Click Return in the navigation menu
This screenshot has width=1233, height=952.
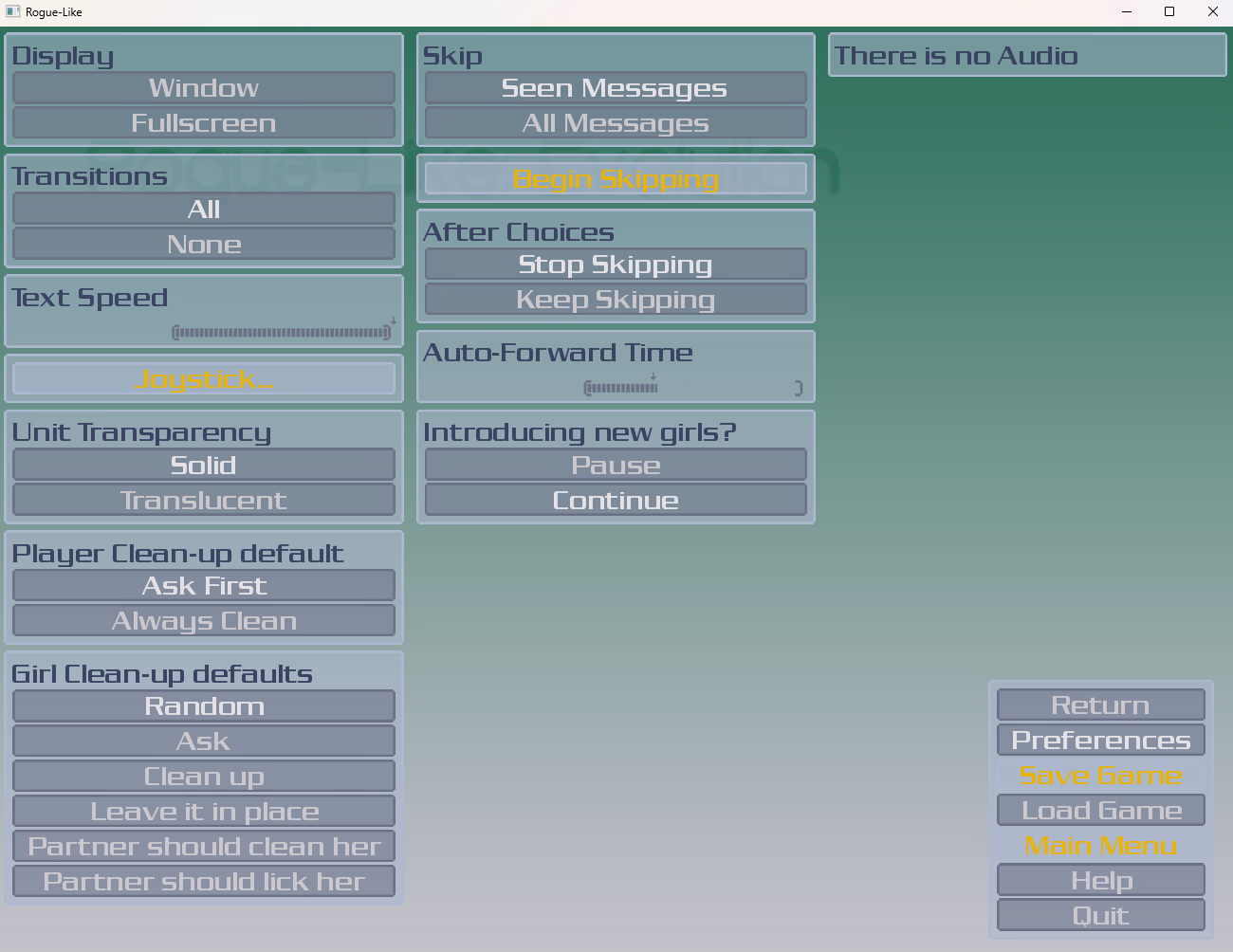point(1100,705)
